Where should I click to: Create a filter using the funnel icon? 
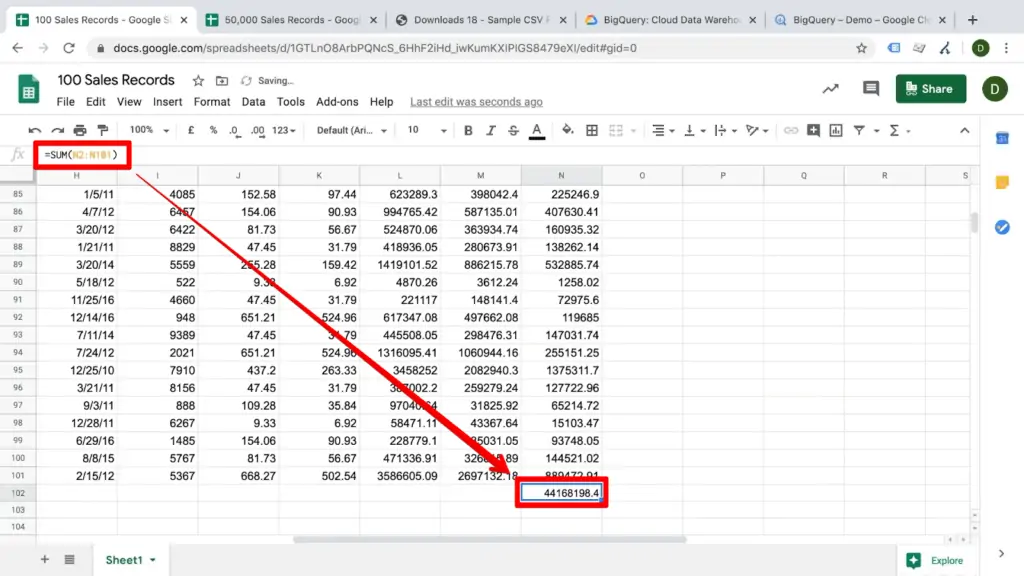tap(858, 130)
